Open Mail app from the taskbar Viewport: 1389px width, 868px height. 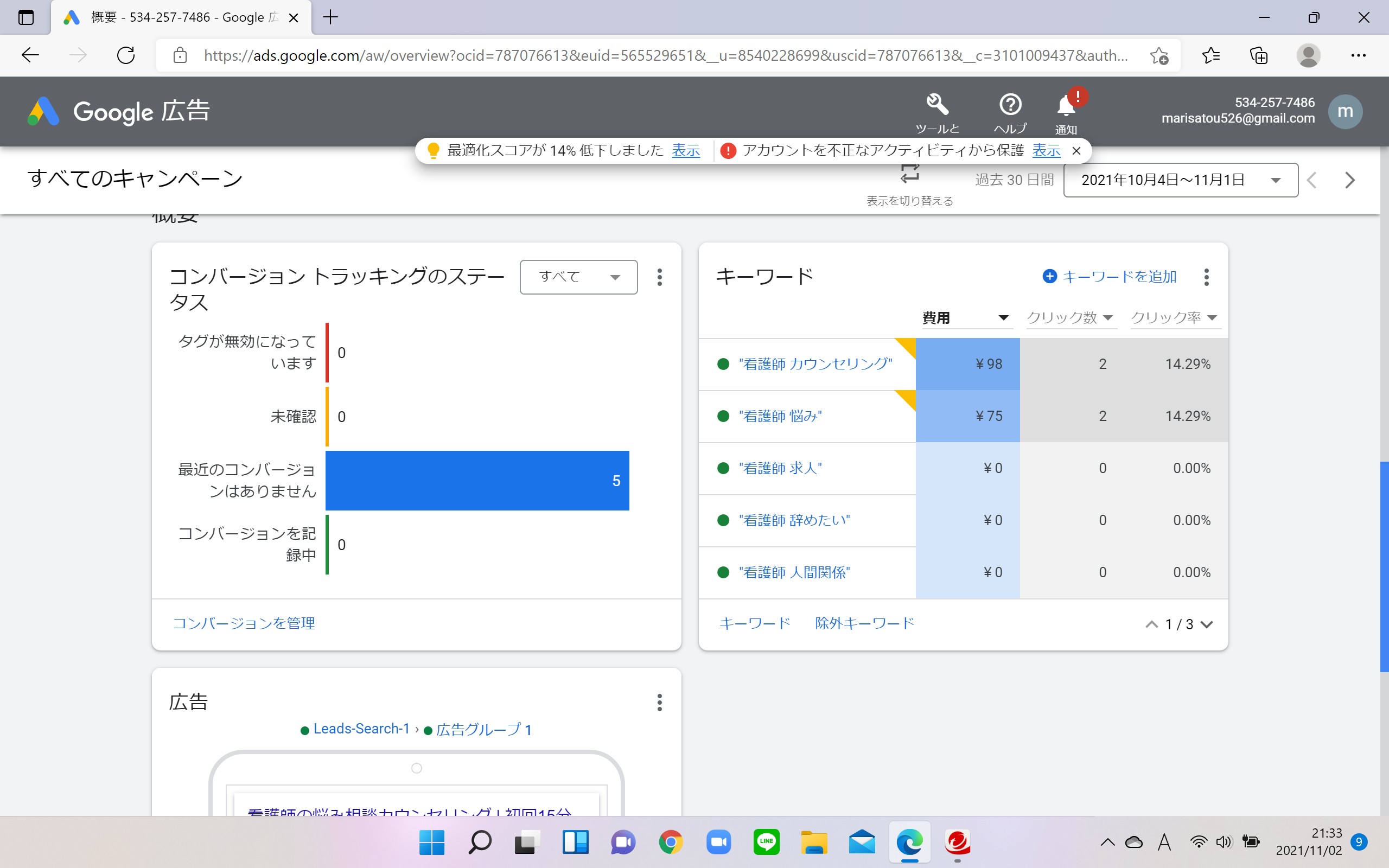click(862, 842)
